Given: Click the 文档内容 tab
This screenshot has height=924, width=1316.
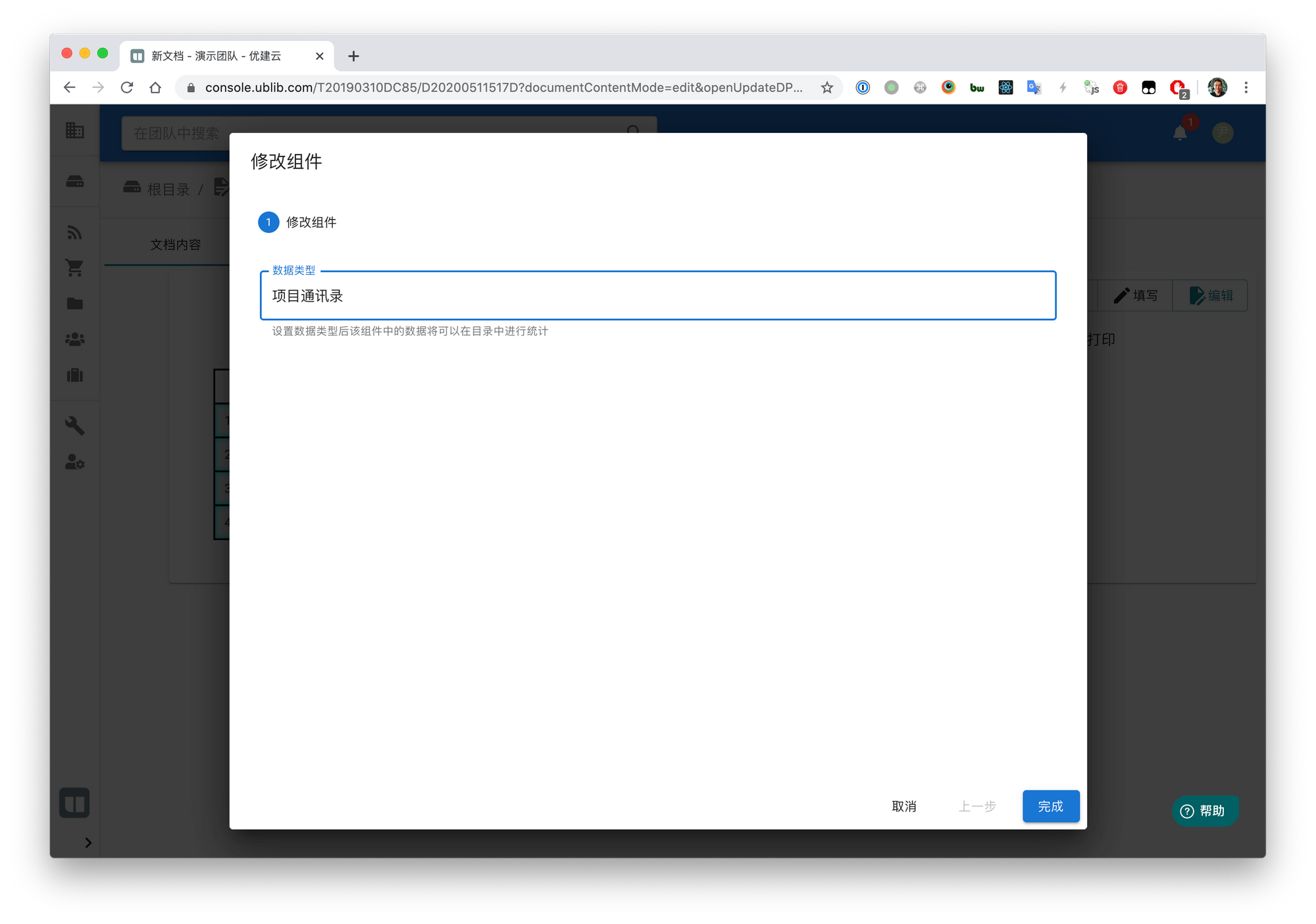Looking at the screenshot, I should click(175, 245).
